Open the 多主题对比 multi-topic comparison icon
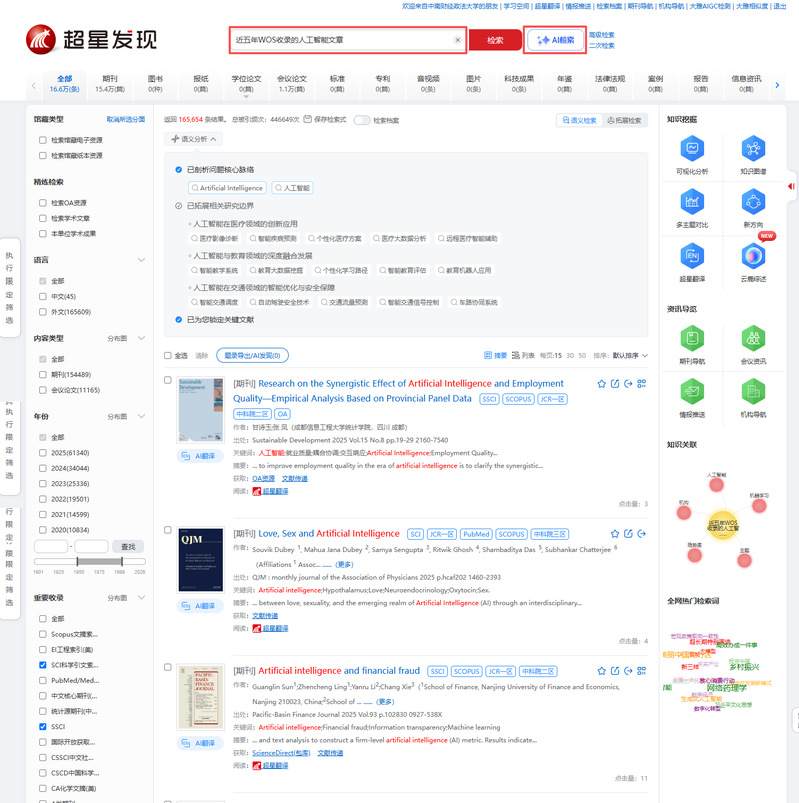Viewport: 799px width, 803px height. click(690, 204)
